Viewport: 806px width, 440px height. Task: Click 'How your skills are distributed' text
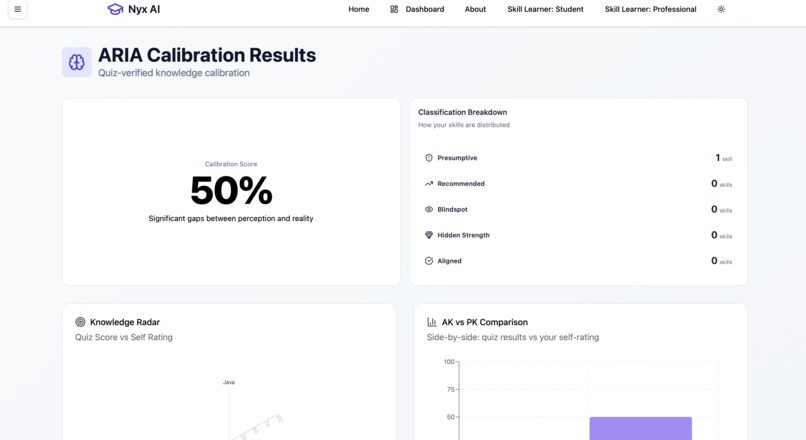click(464, 125)
